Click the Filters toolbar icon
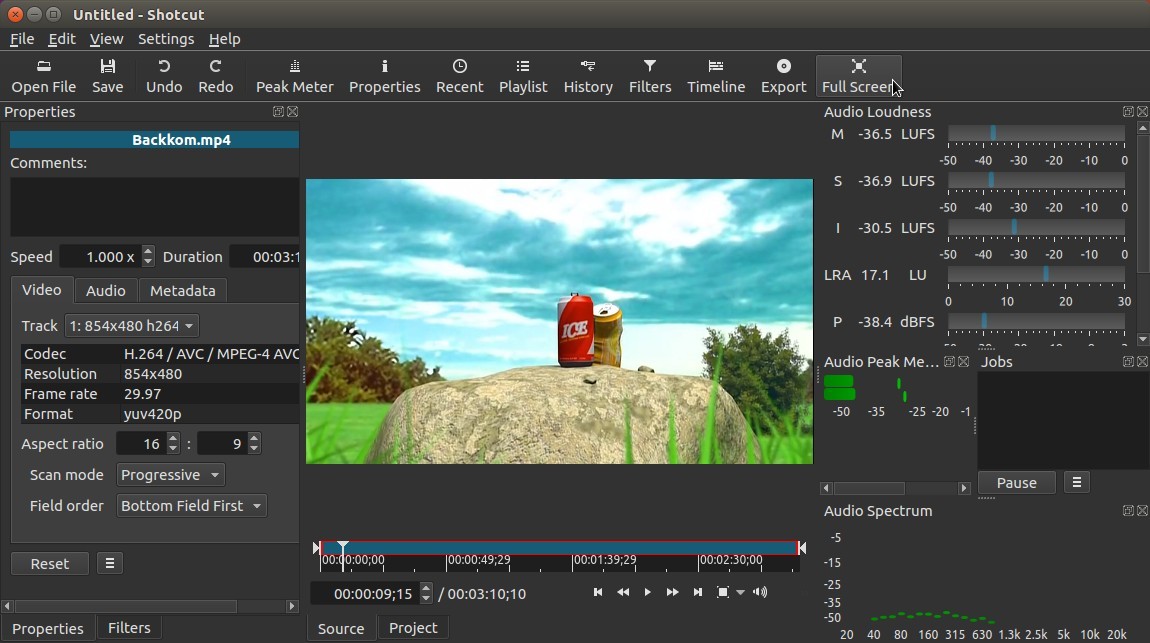This screenshot has width=1150, height=643. tap(649, 76)
